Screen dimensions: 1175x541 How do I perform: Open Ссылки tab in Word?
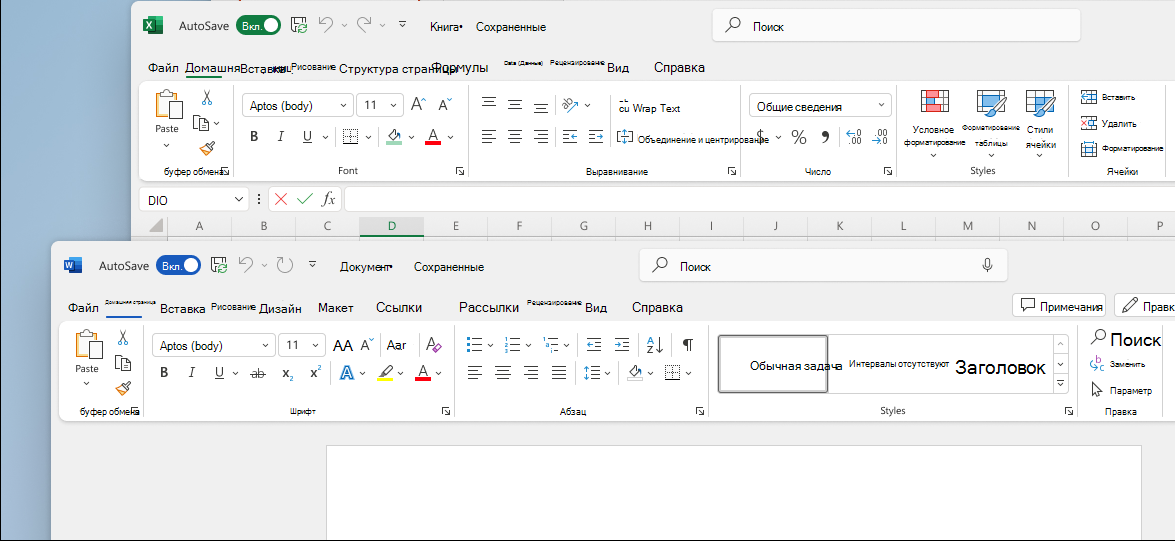click(x=399, y=308)
